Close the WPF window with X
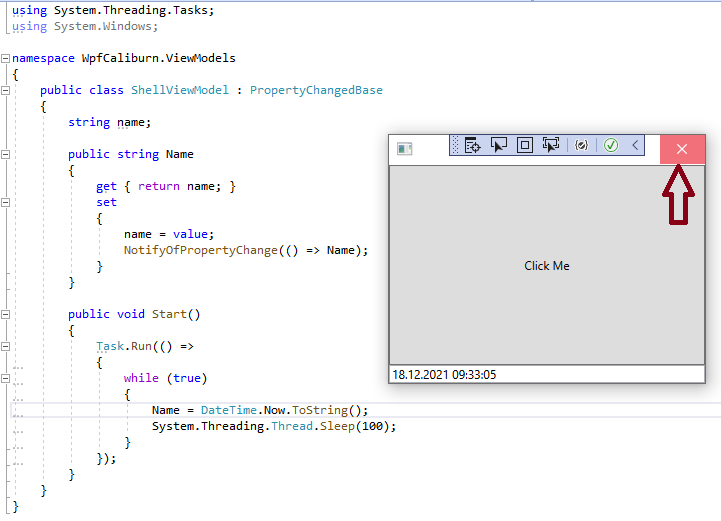 (682, 149)
